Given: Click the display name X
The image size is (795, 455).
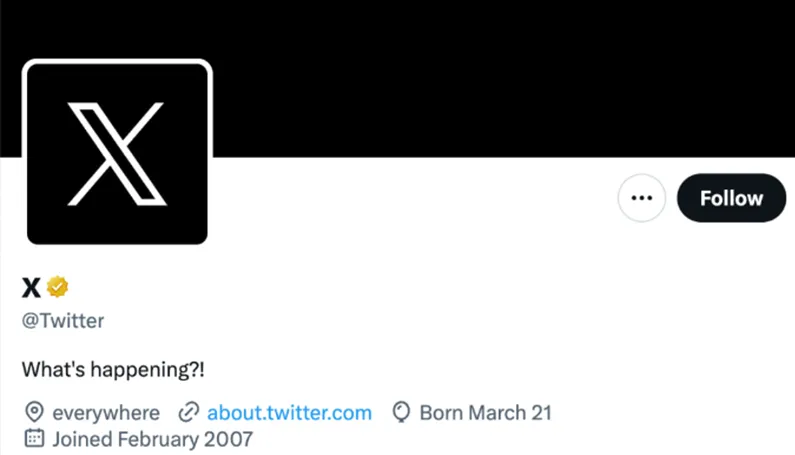Looking at the screenshot, I should click(x=31, y=287).
